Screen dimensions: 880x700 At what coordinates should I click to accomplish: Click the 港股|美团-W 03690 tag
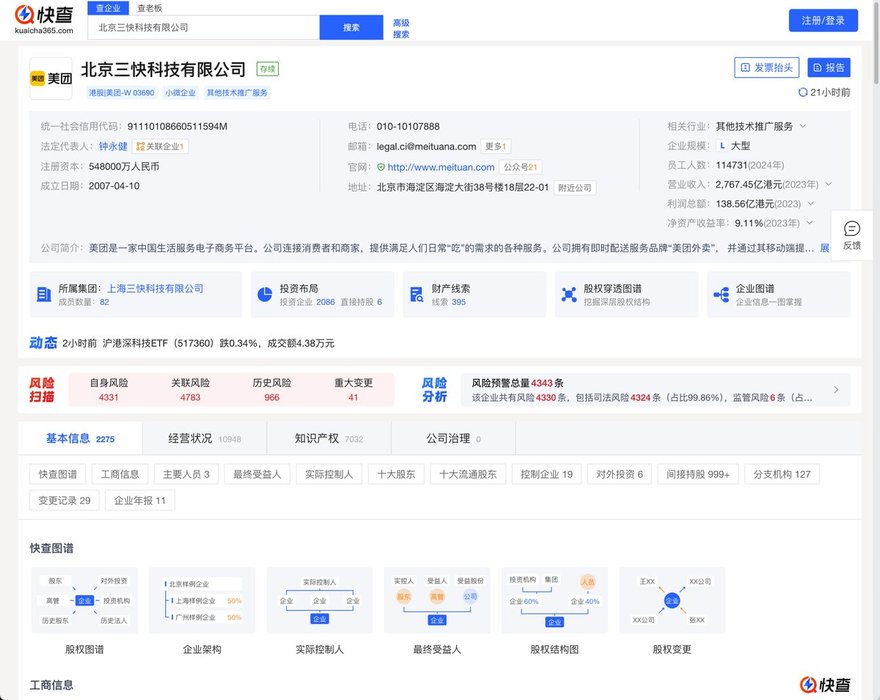click(121, 93)
